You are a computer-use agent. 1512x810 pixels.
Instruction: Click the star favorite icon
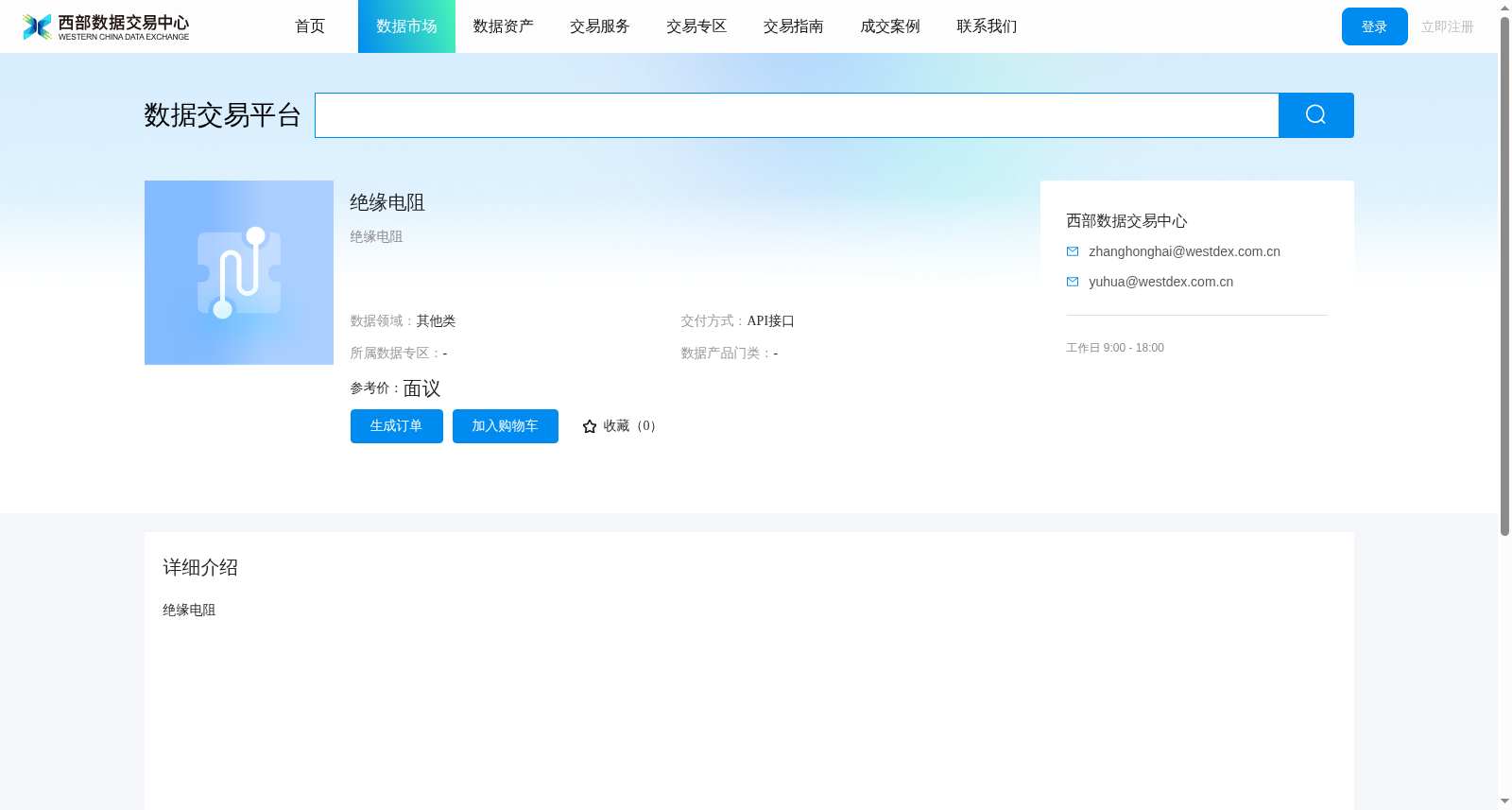pos(590,426)
